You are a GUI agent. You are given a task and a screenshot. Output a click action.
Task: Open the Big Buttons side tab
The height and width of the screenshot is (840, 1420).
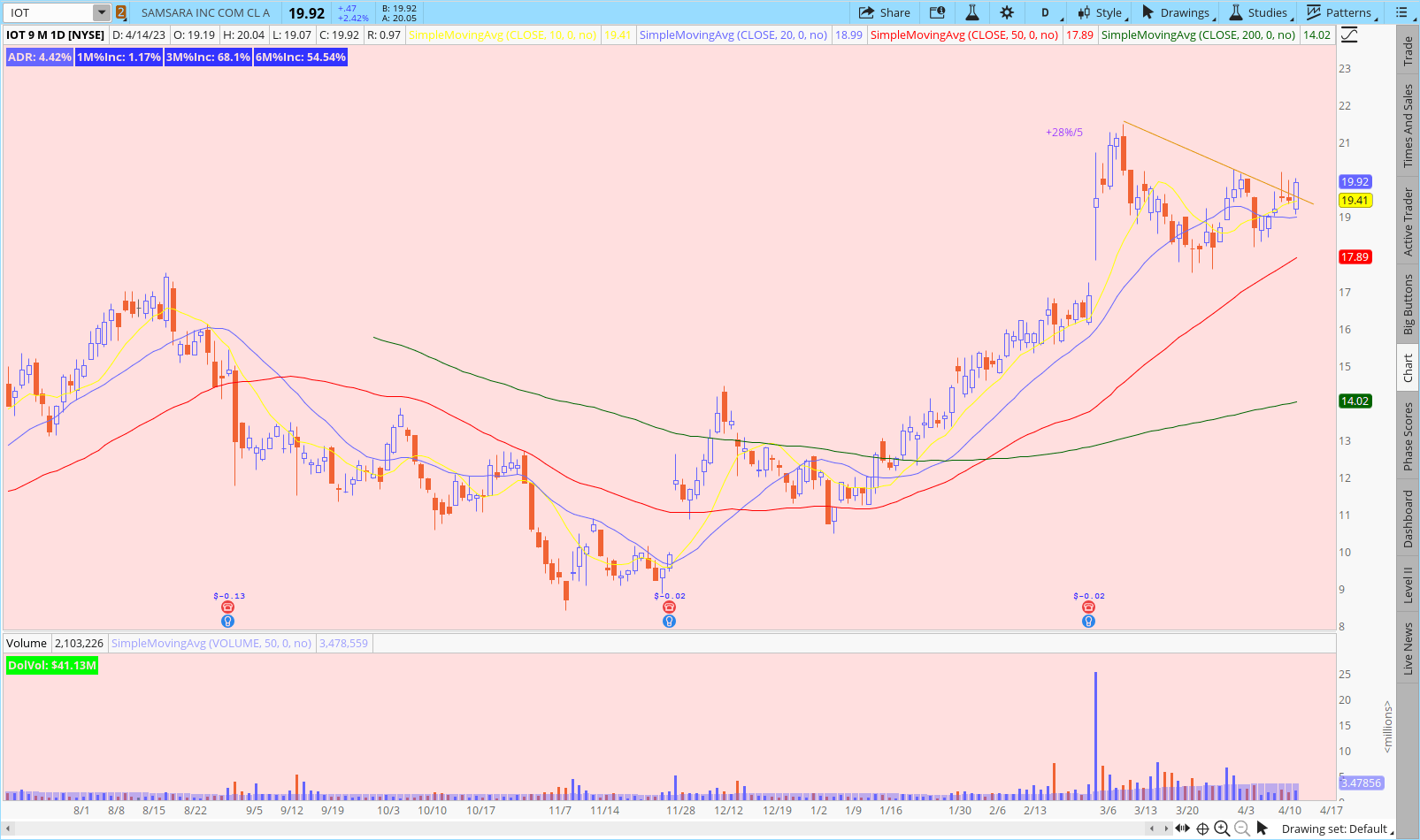[x=1408, y=304]
